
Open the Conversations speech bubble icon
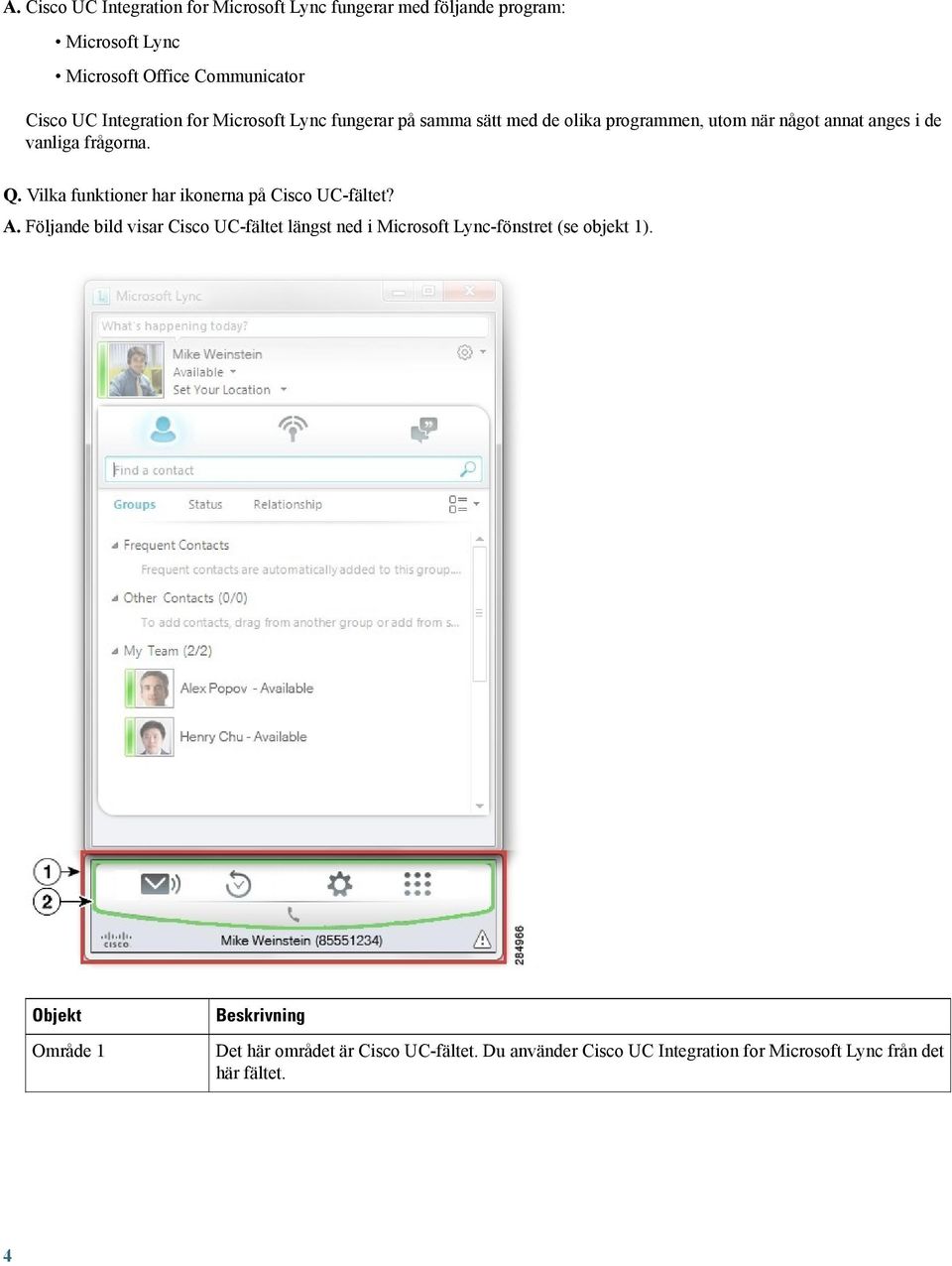(x=423, y=430)
